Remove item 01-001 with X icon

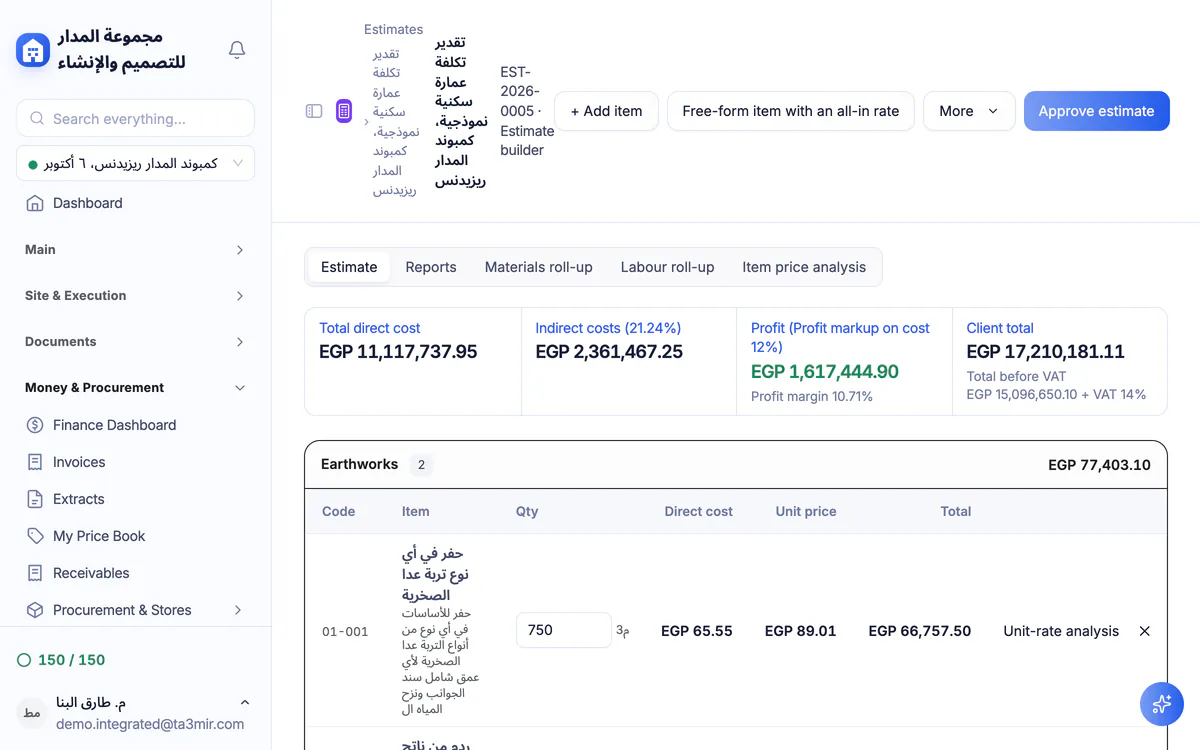coord(1145,631)
